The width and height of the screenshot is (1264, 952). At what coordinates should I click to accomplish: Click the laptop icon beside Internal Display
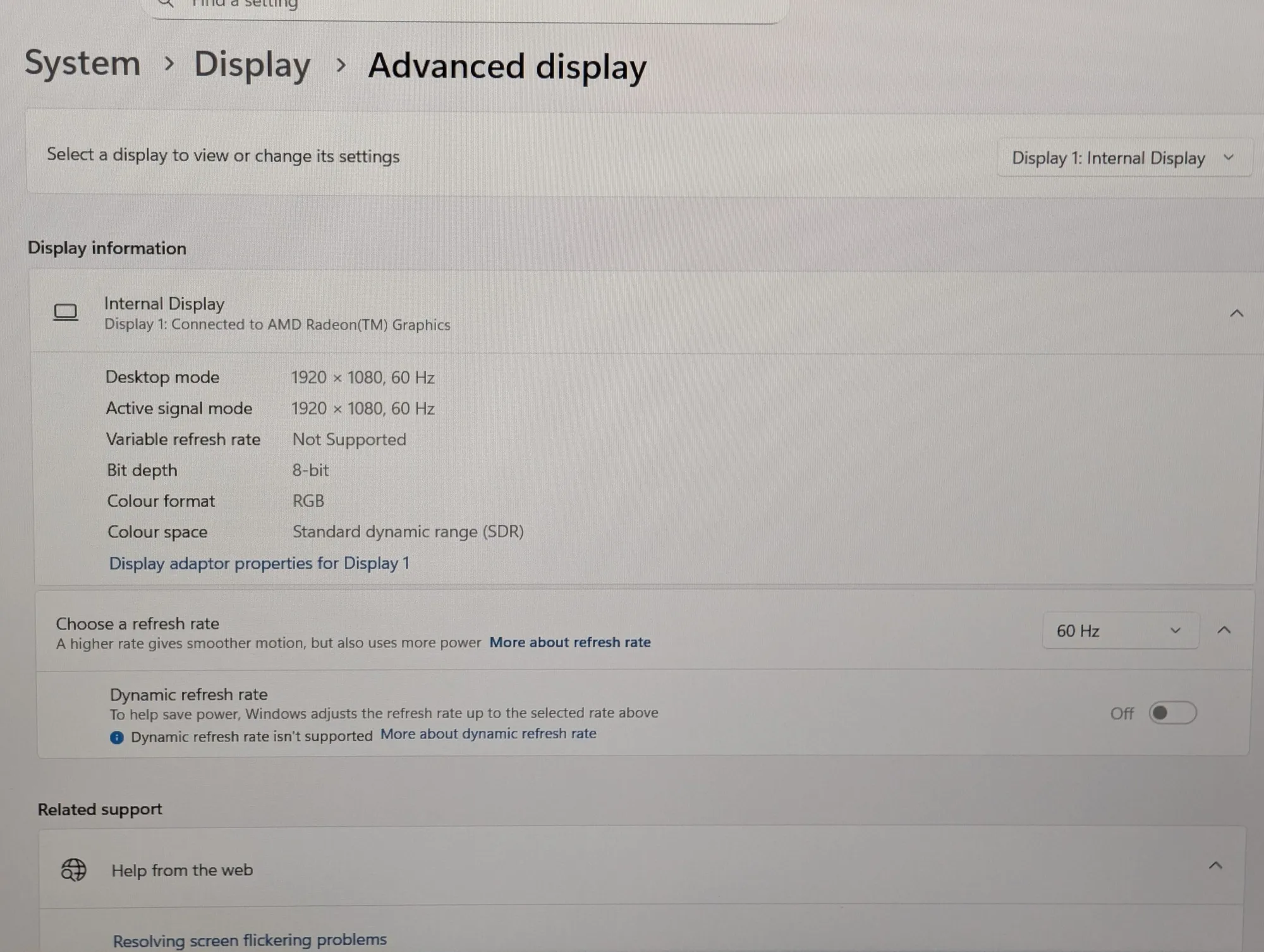tap(66, 312)
